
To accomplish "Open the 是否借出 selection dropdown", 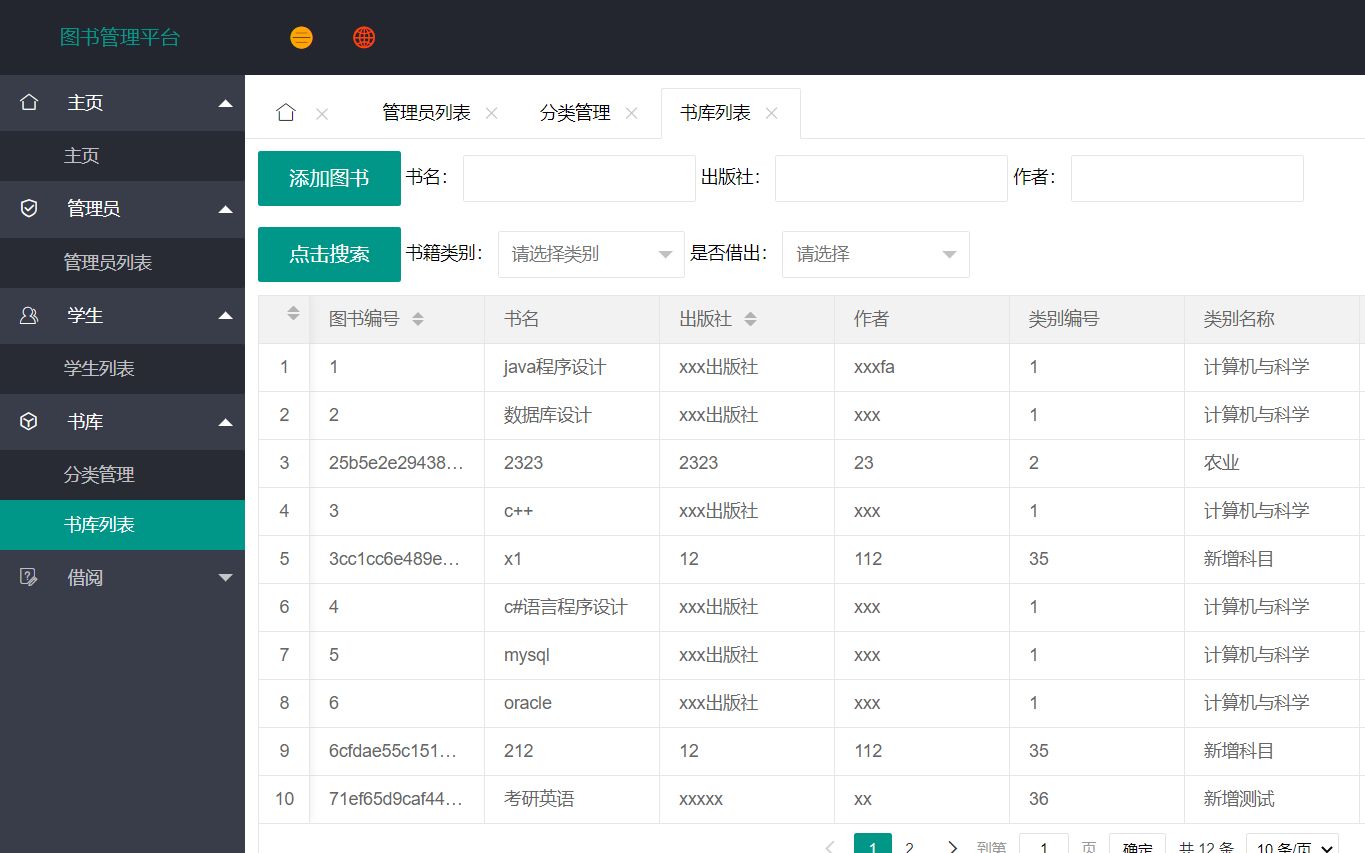I will click(x=875, y=254).
